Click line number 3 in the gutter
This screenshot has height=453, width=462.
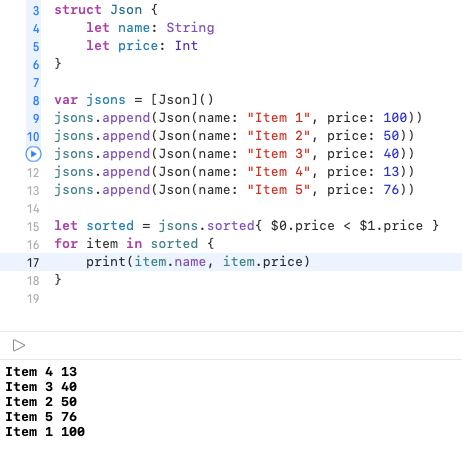[36, 11]
